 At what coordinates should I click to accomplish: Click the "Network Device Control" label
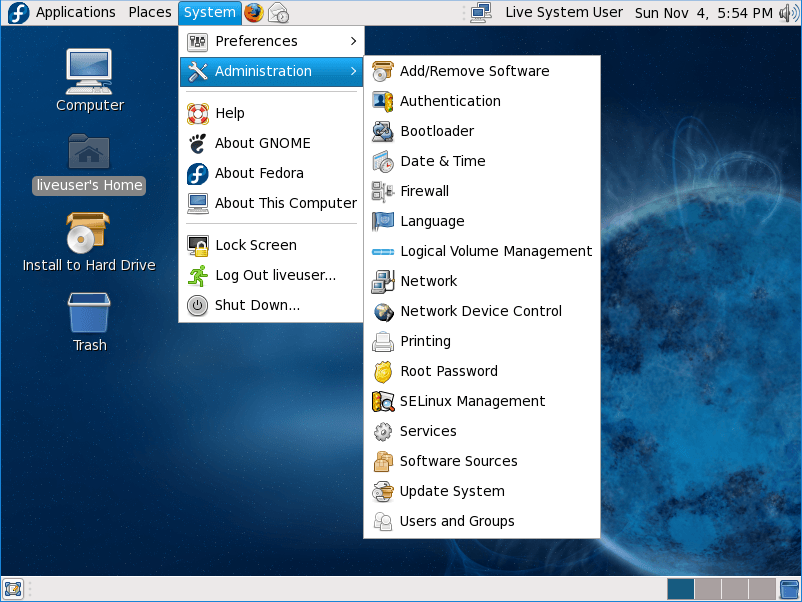tap(481, 311)
